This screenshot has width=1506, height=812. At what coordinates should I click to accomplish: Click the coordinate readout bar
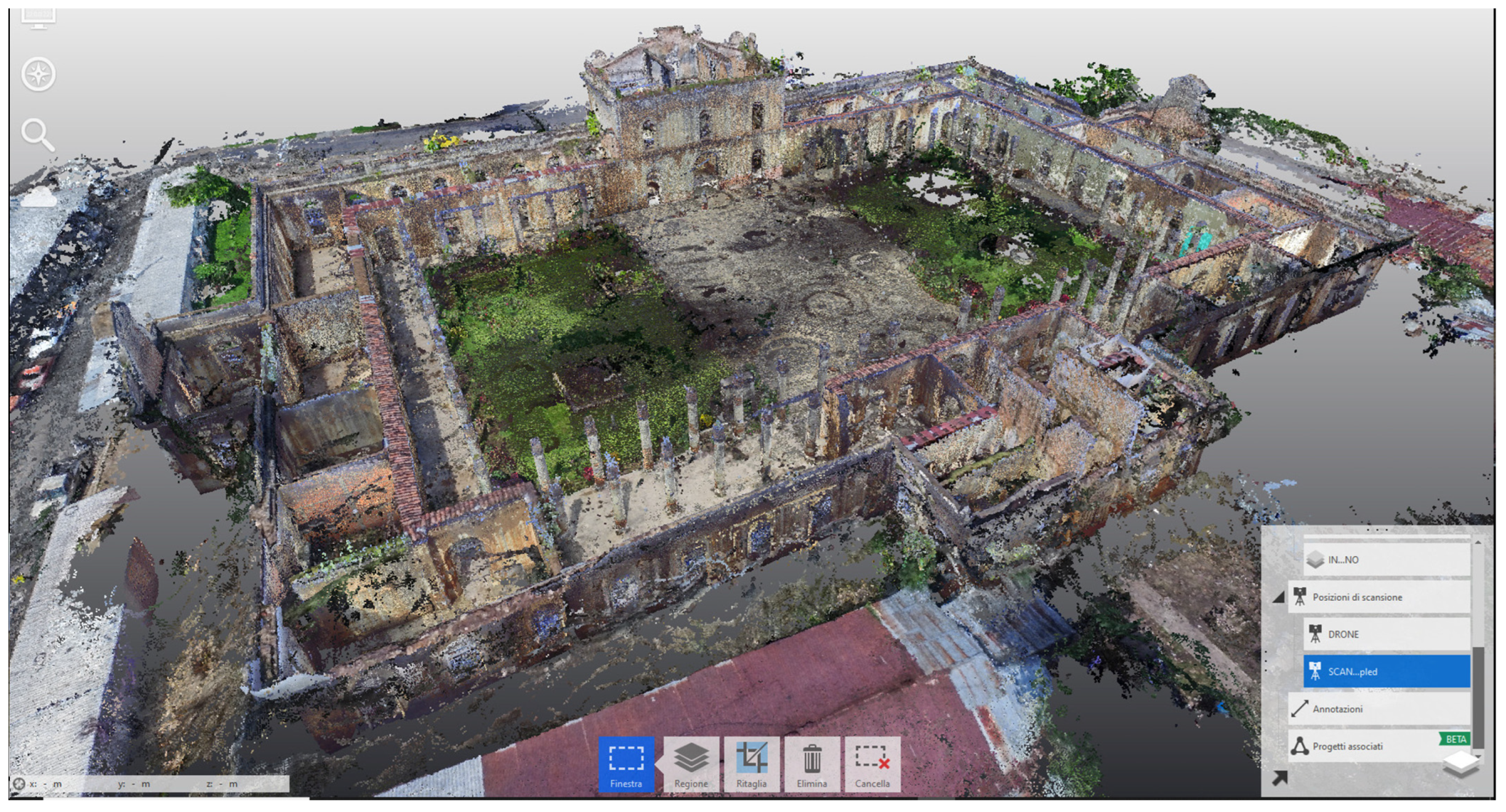(148, 784)
